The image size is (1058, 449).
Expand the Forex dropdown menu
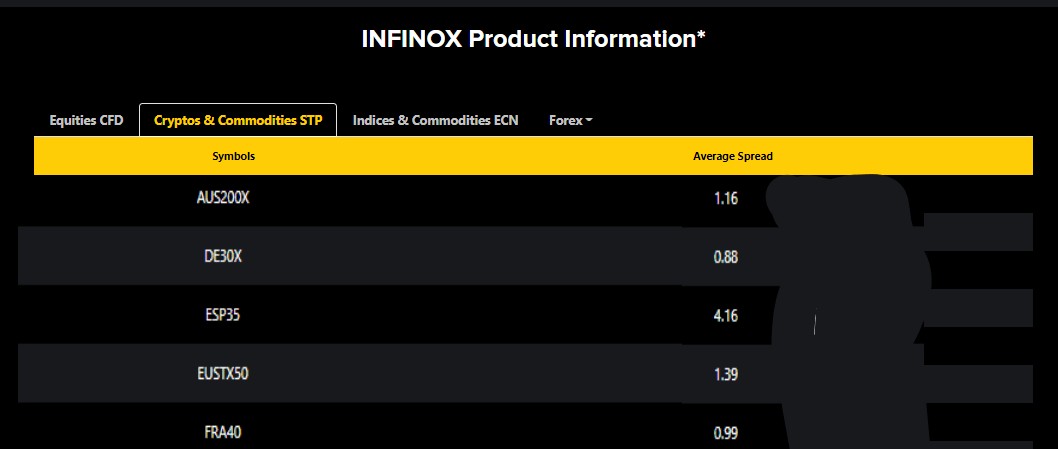coord(571,121)
